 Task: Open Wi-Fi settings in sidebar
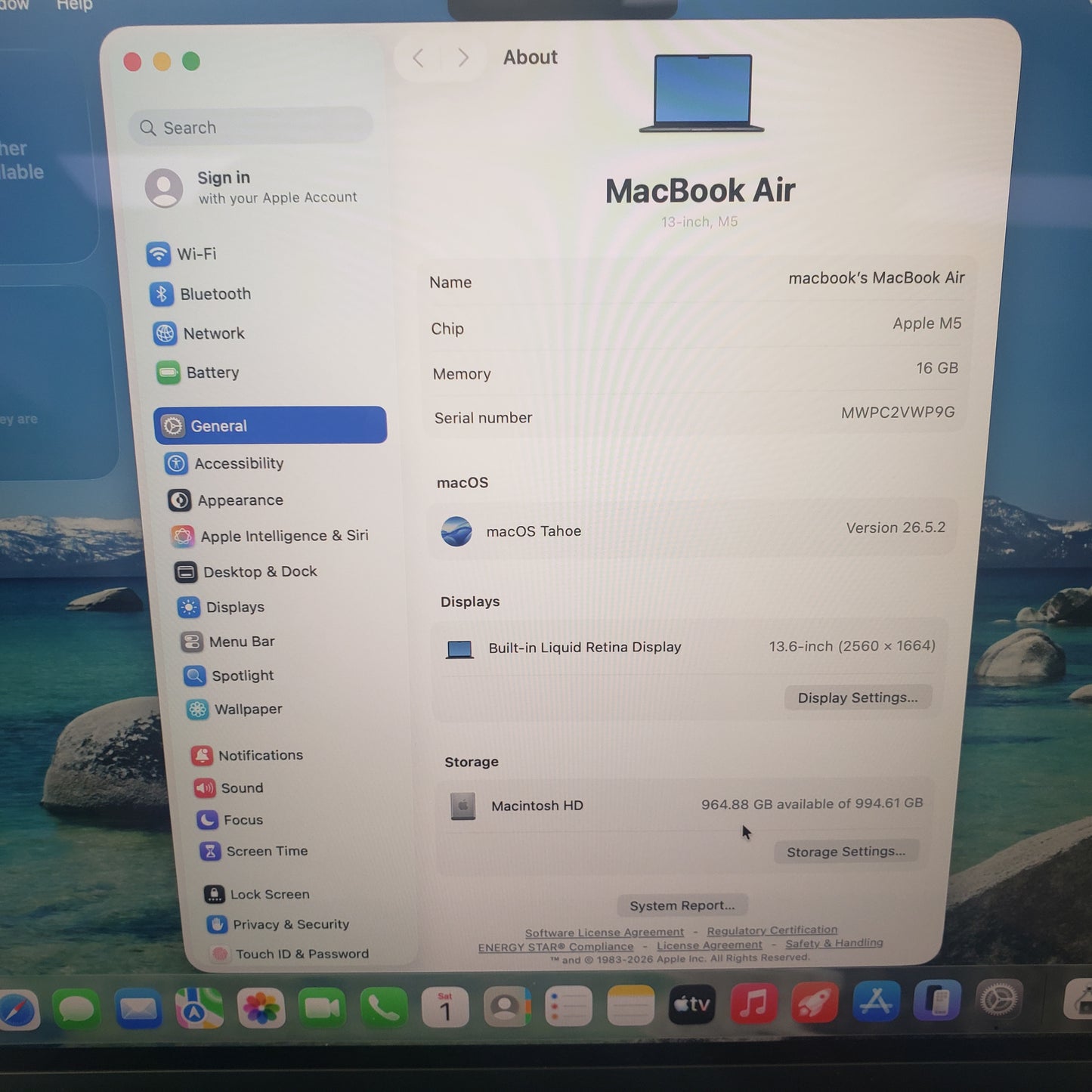click(182, 254)
